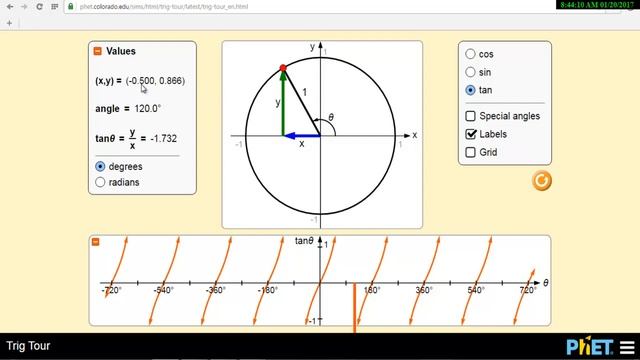Click the 540° tick label on the graph
Viewport: 640px width, 360px height.
(476, 290)
